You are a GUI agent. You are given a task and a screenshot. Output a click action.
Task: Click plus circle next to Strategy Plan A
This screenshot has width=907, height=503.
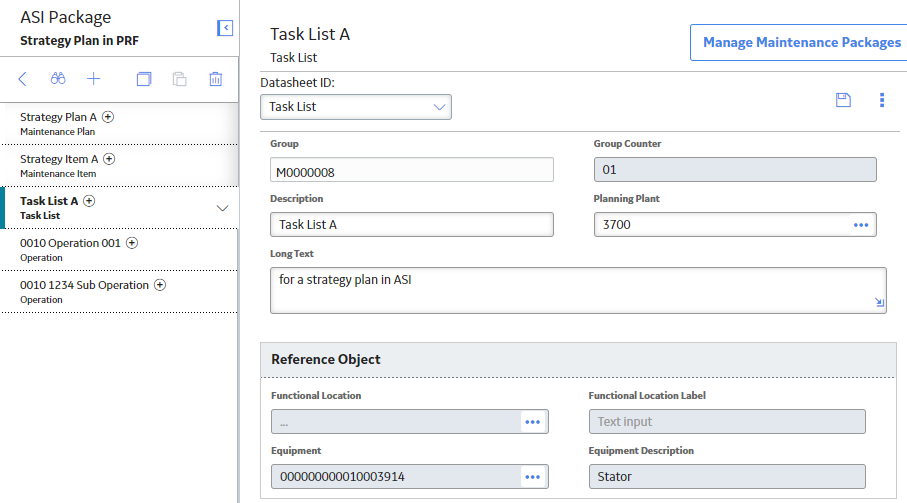108,117
